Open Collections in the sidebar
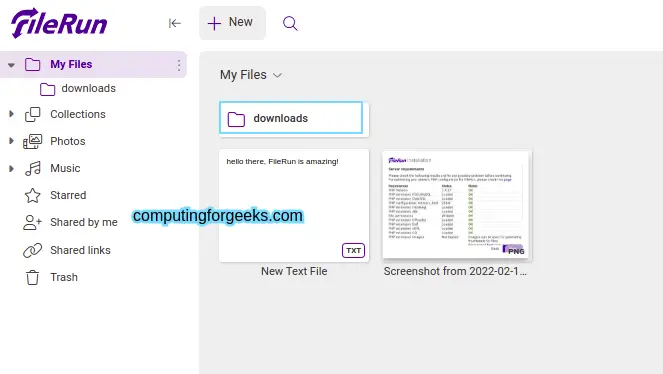Image resolution: width=663 pixels, height=374 pixels. tap(78, 114)
